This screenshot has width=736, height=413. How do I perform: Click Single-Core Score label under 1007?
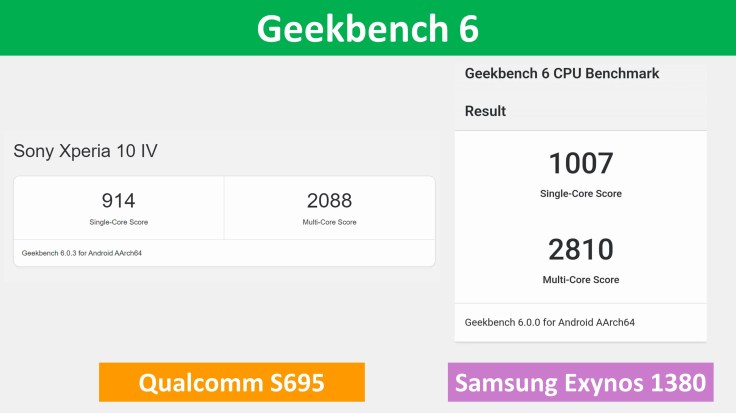(x=581, y=194)
